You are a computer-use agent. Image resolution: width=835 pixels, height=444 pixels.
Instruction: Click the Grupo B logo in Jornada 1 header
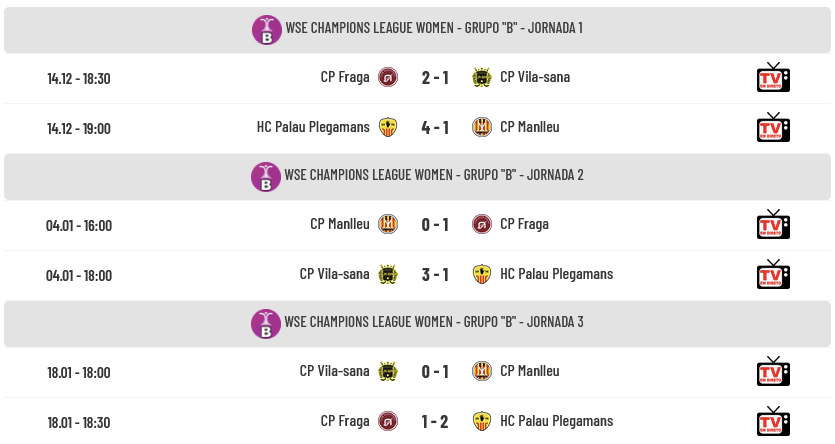[267, 30]
